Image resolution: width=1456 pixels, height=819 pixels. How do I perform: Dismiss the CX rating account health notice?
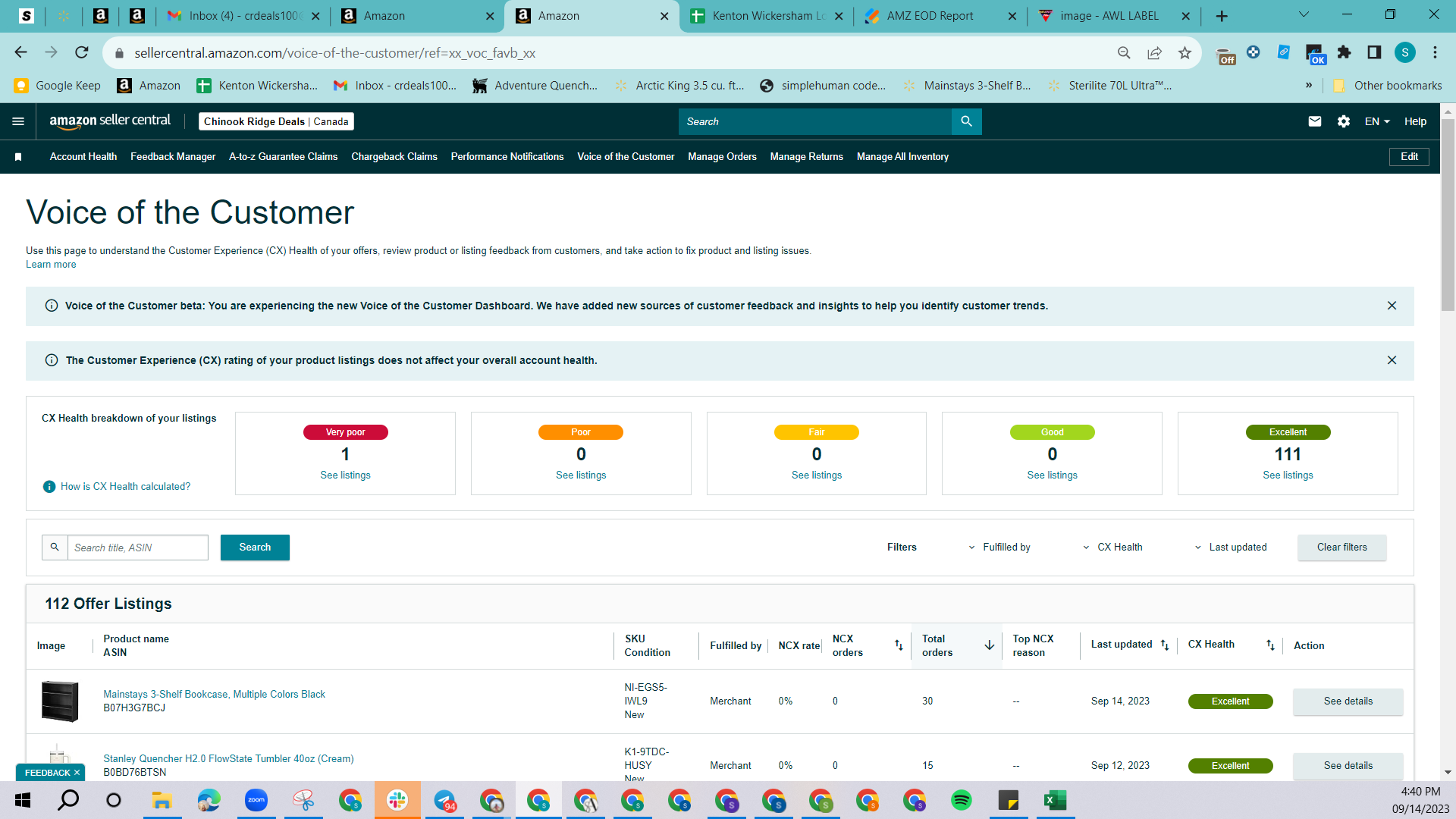(x=1392, y=360)
